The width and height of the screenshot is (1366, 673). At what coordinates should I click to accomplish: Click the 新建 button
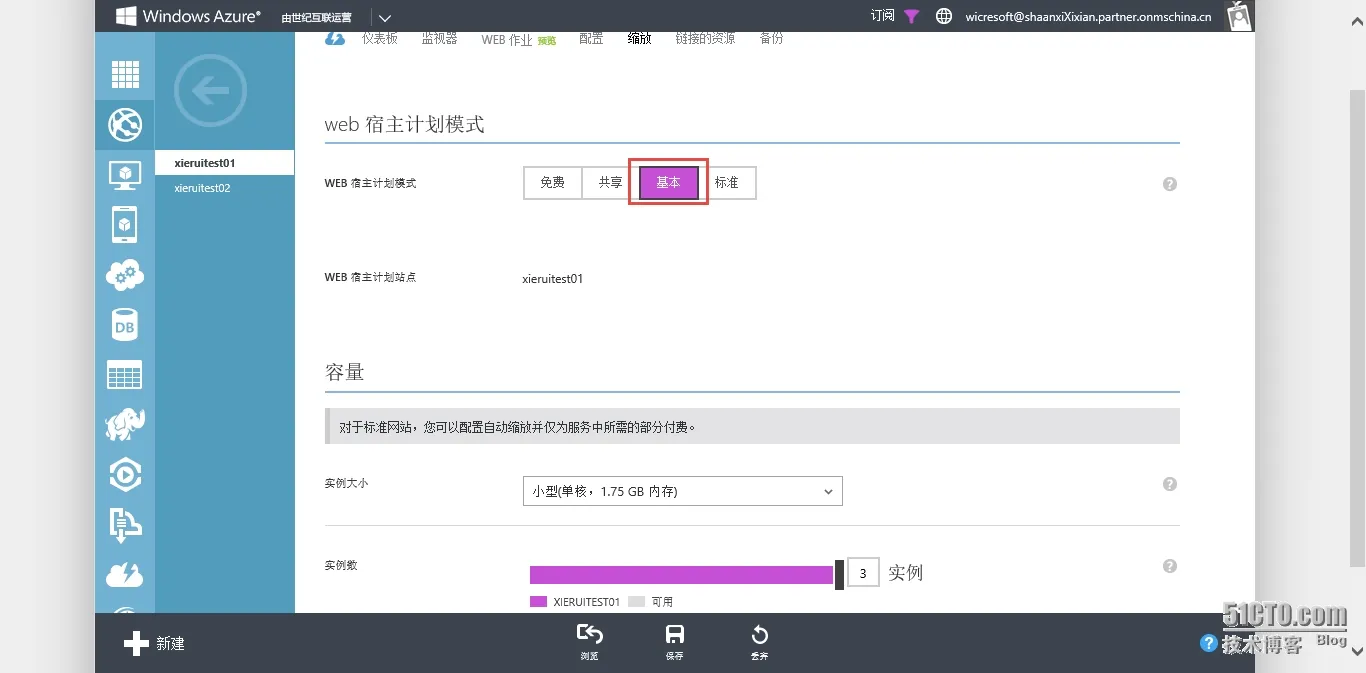tap(154, 643)
